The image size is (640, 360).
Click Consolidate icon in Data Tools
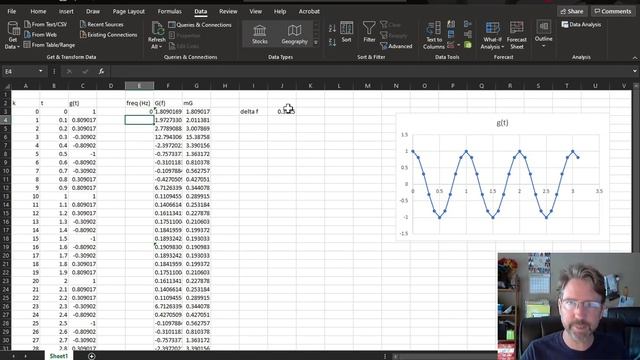468,24
